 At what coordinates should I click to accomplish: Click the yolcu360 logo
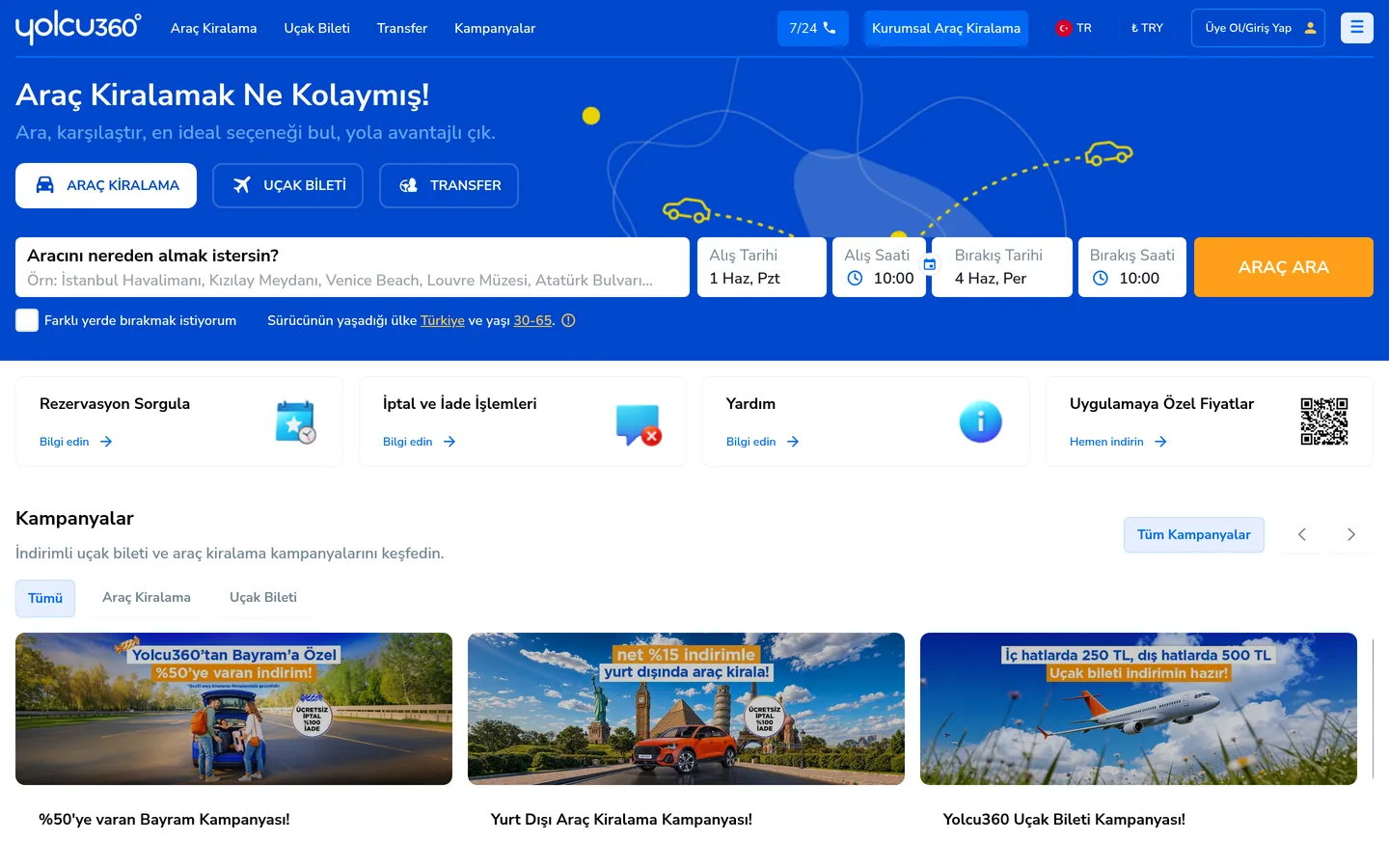point(78,28)
